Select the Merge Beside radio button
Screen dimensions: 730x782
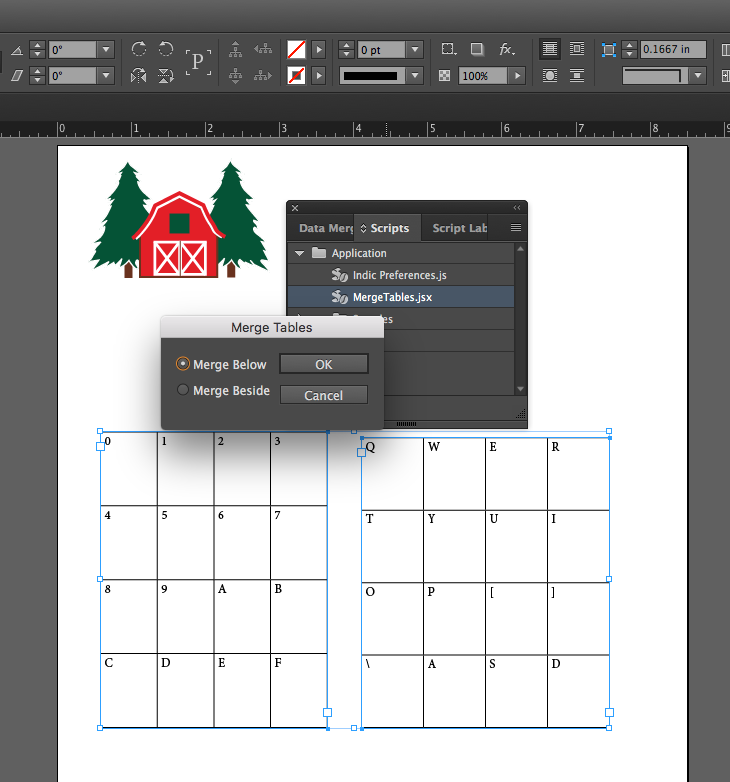click(183, 390)
